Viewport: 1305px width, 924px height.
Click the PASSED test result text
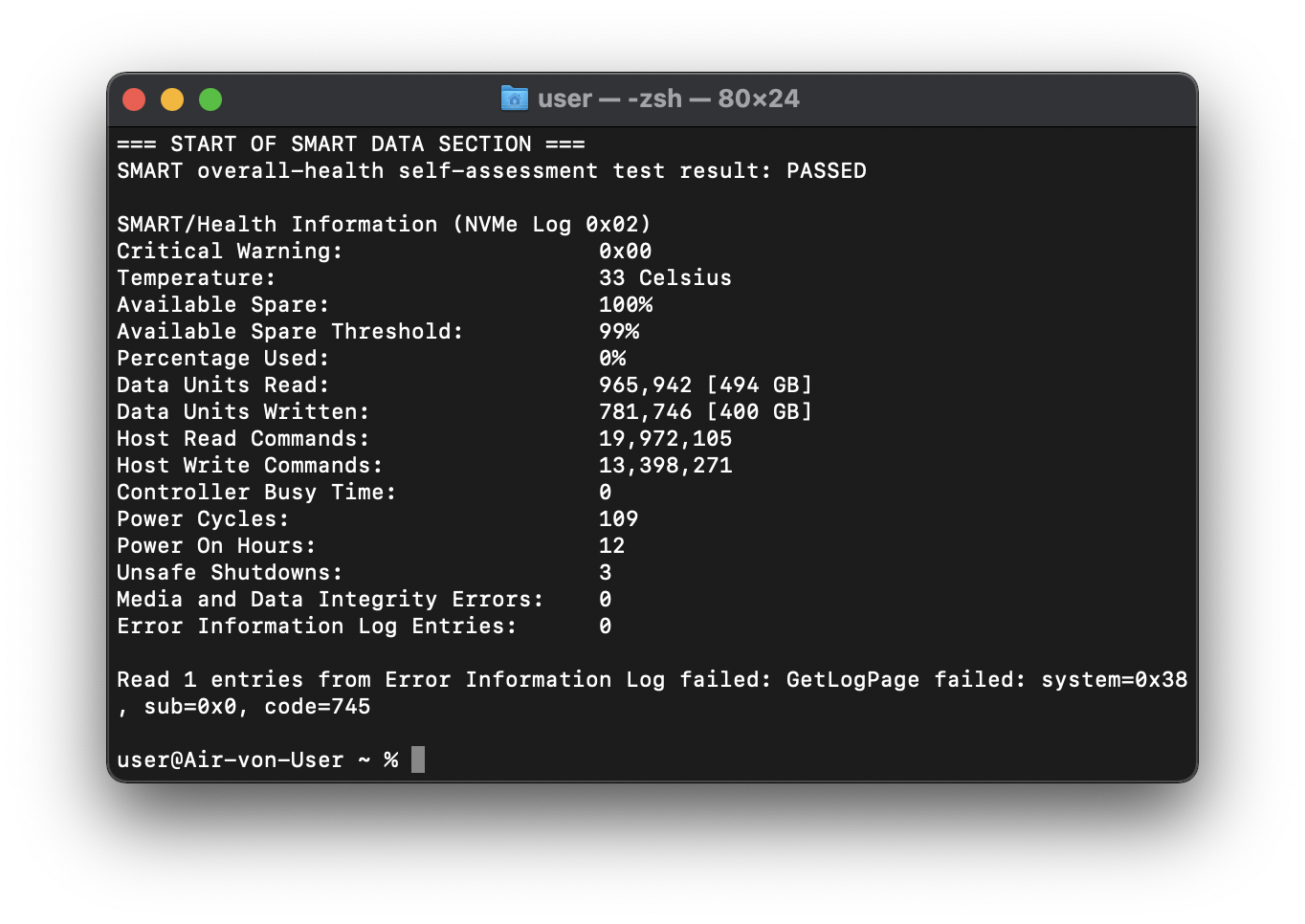point(827,171)
